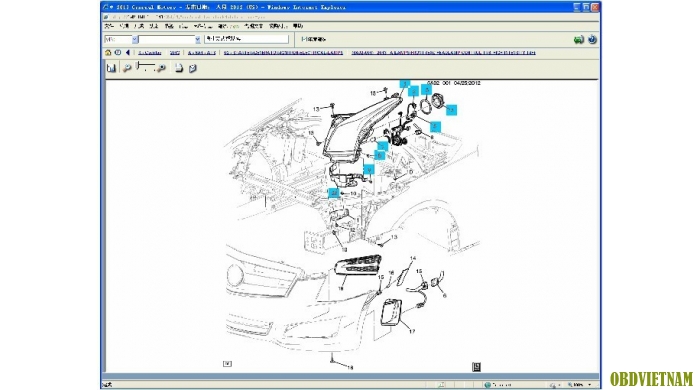The height and width of the screenshot is (390, 700).
Task: Open the first menu in the menu bar
Action: (x=109, y=26)
